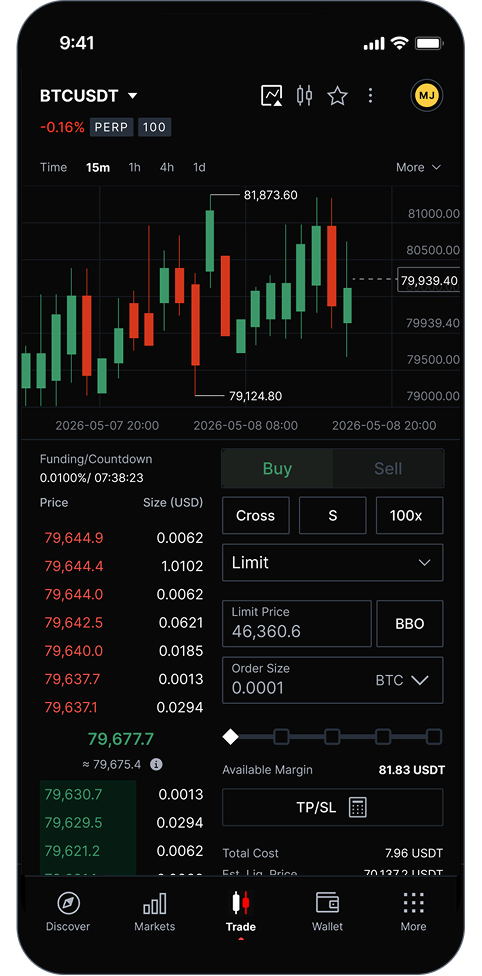Open the chart drawing tools icon
The image size is (482, 976).
coord(272,96)
